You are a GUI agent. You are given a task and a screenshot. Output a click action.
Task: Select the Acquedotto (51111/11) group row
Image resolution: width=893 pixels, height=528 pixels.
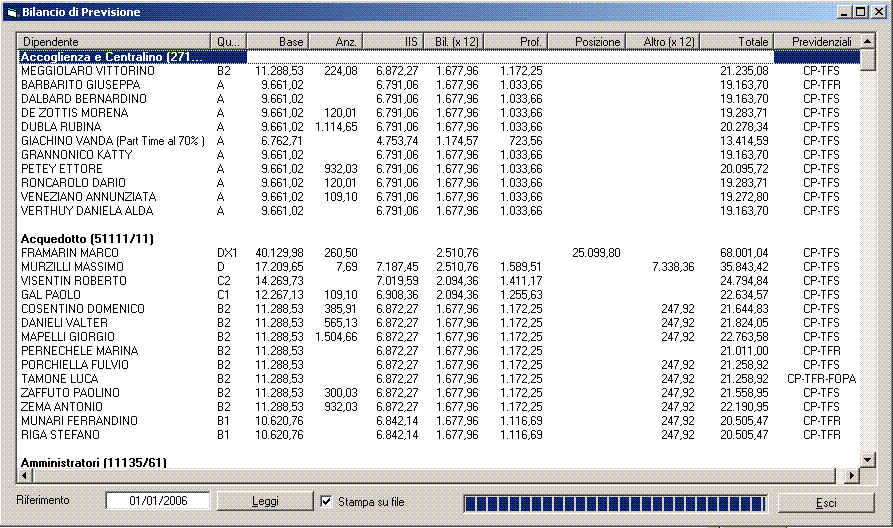pyautogui.click(x=87, y=239)
